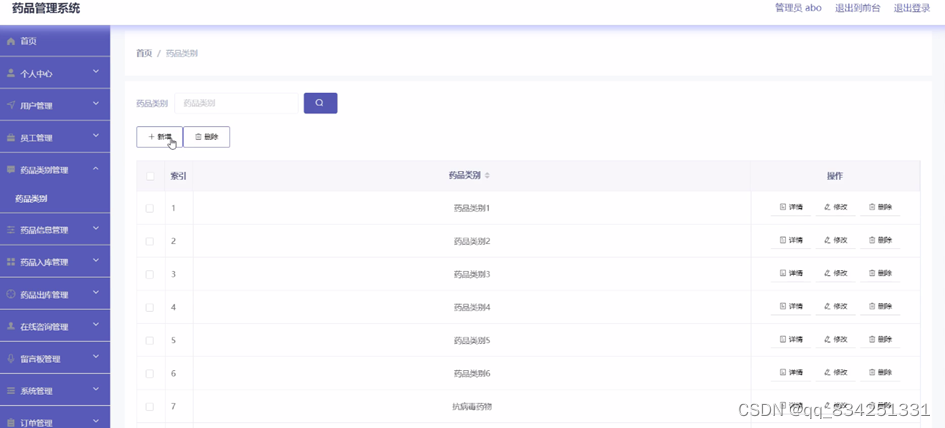Open 首页 in the sidebar menu
The image size is (945, 428).
pos(55,41)
